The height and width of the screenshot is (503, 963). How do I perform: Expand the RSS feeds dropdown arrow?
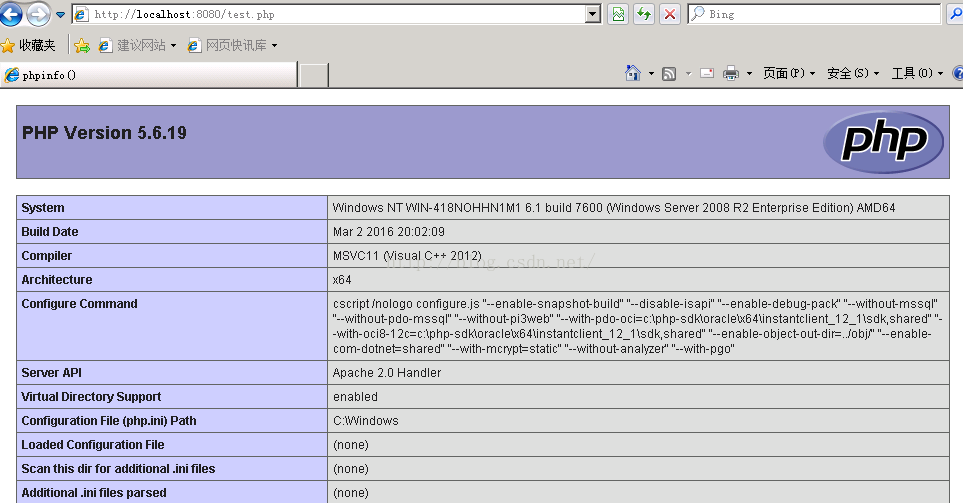688,74
